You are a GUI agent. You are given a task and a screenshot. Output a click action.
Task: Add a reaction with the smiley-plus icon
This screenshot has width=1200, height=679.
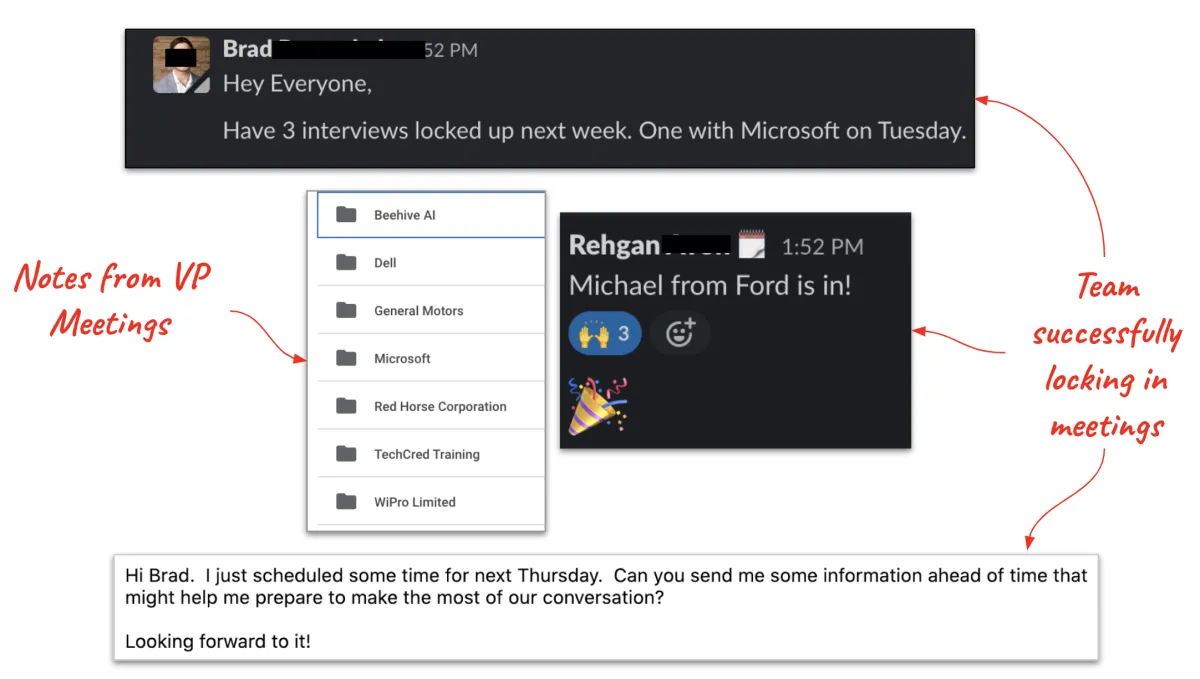coord(680,333)
